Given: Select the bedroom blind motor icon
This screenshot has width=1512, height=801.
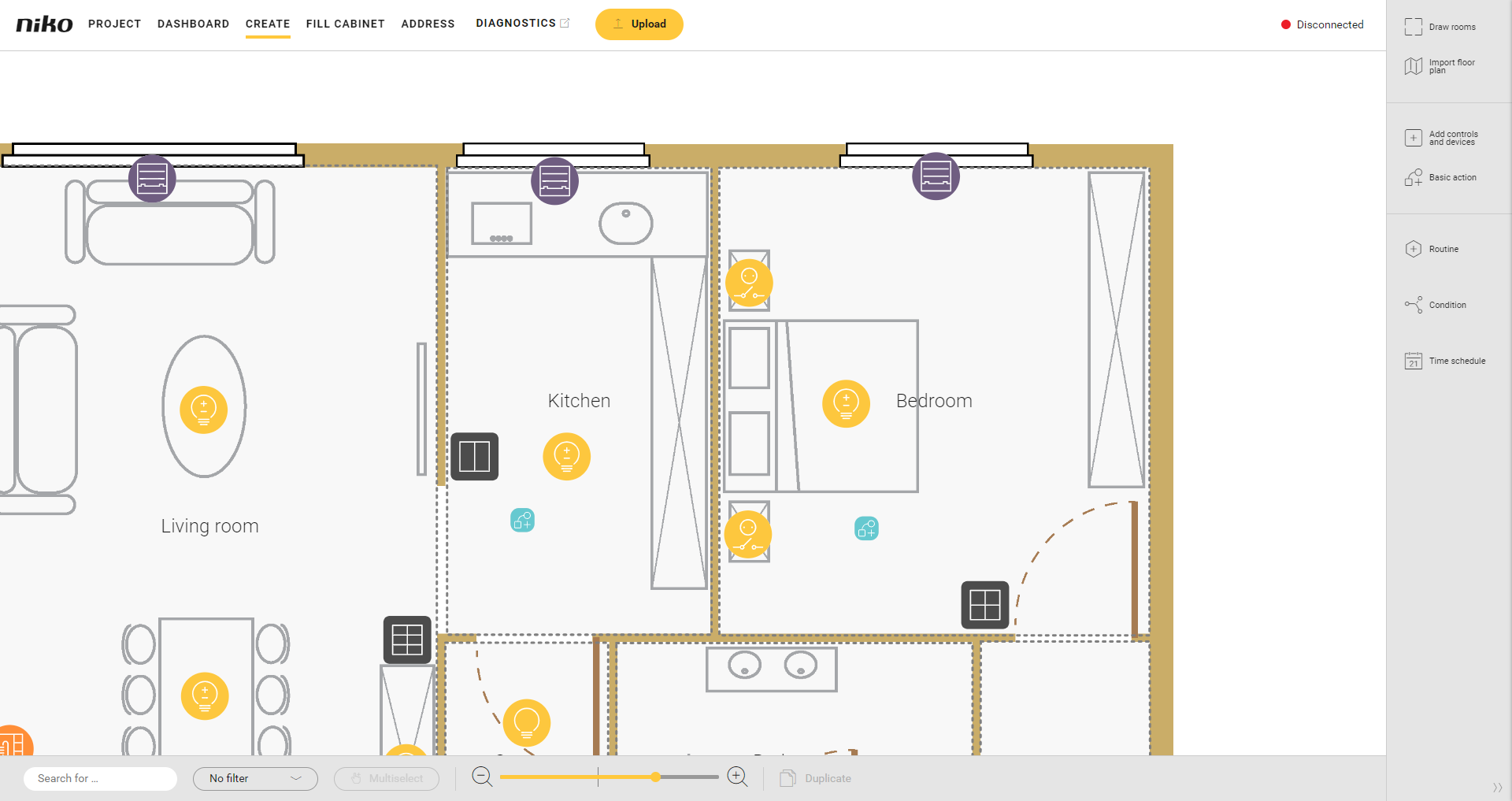Looking at the screenshot, I should click(936, 176).
